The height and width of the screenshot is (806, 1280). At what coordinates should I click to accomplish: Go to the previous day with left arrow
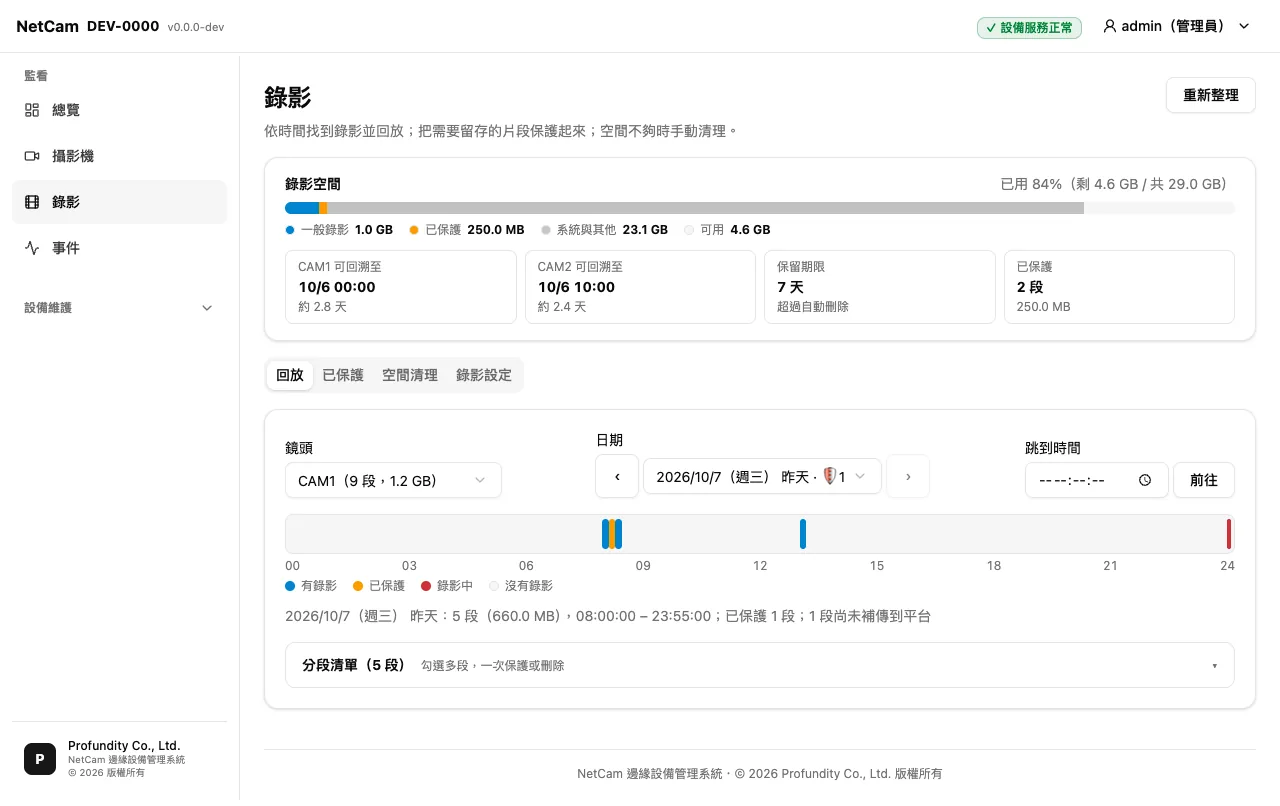coord(617,476)
